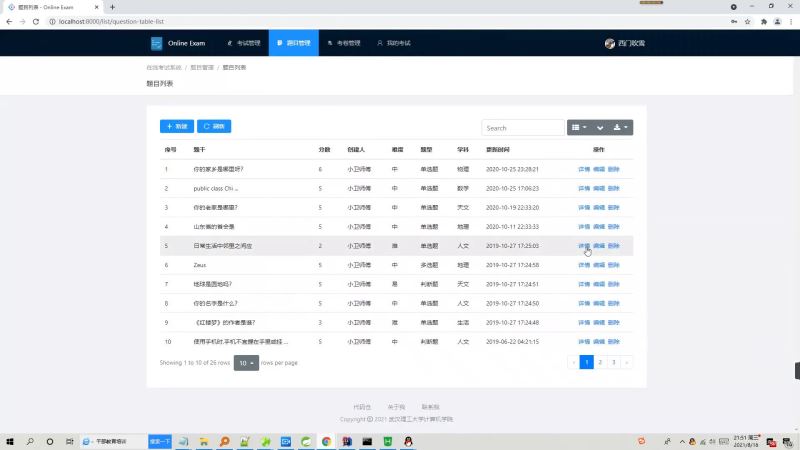Open the black terminal taskbar icon
Viewport: 800px width, 450px height.
[x=367, y=441]
